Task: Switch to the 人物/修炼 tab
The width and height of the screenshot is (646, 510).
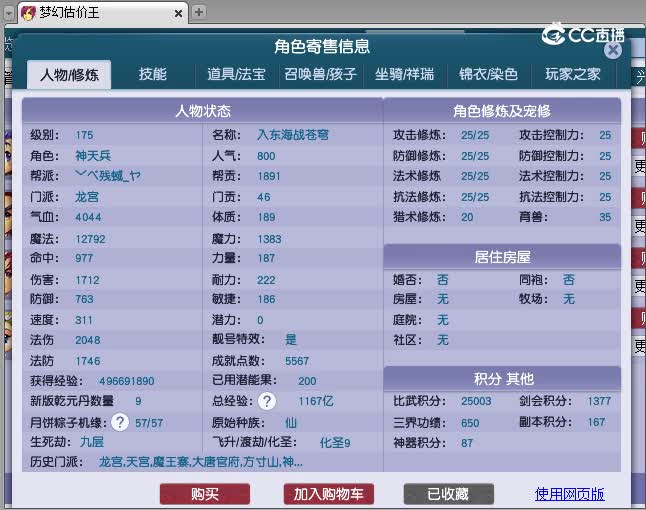Action: [x=69, y=75]
